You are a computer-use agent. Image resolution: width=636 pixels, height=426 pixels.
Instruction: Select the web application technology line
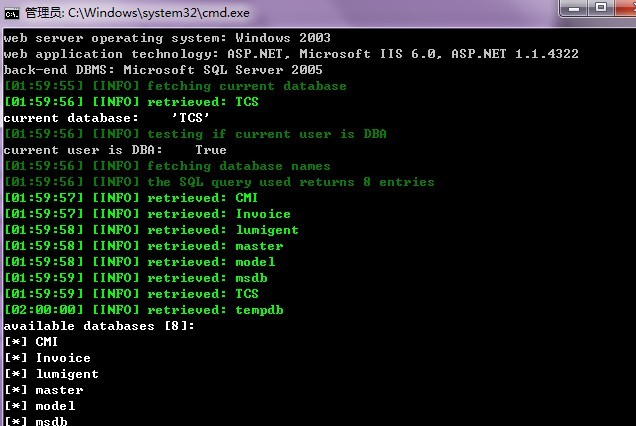(x=291, y=54)
